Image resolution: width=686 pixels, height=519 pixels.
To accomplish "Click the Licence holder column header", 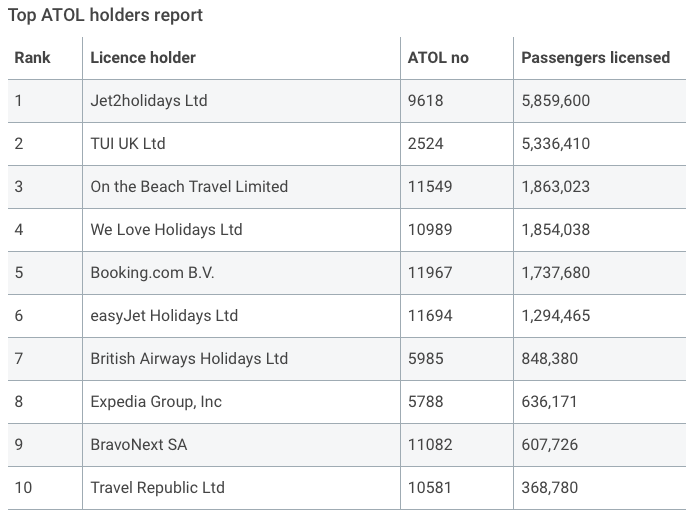I will point(143,58).
